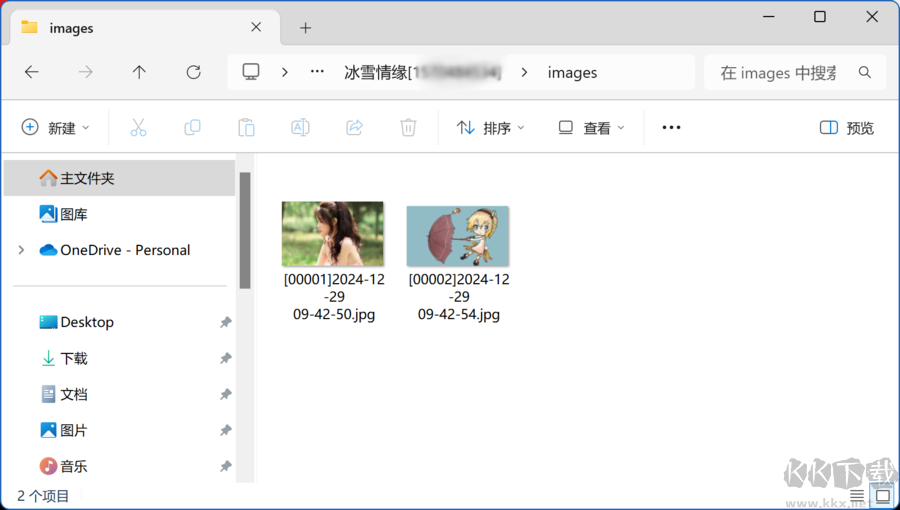The image size is (900, 510).
Task: Select the [00001] girl photo thumbnail
Action: point(333,233)
